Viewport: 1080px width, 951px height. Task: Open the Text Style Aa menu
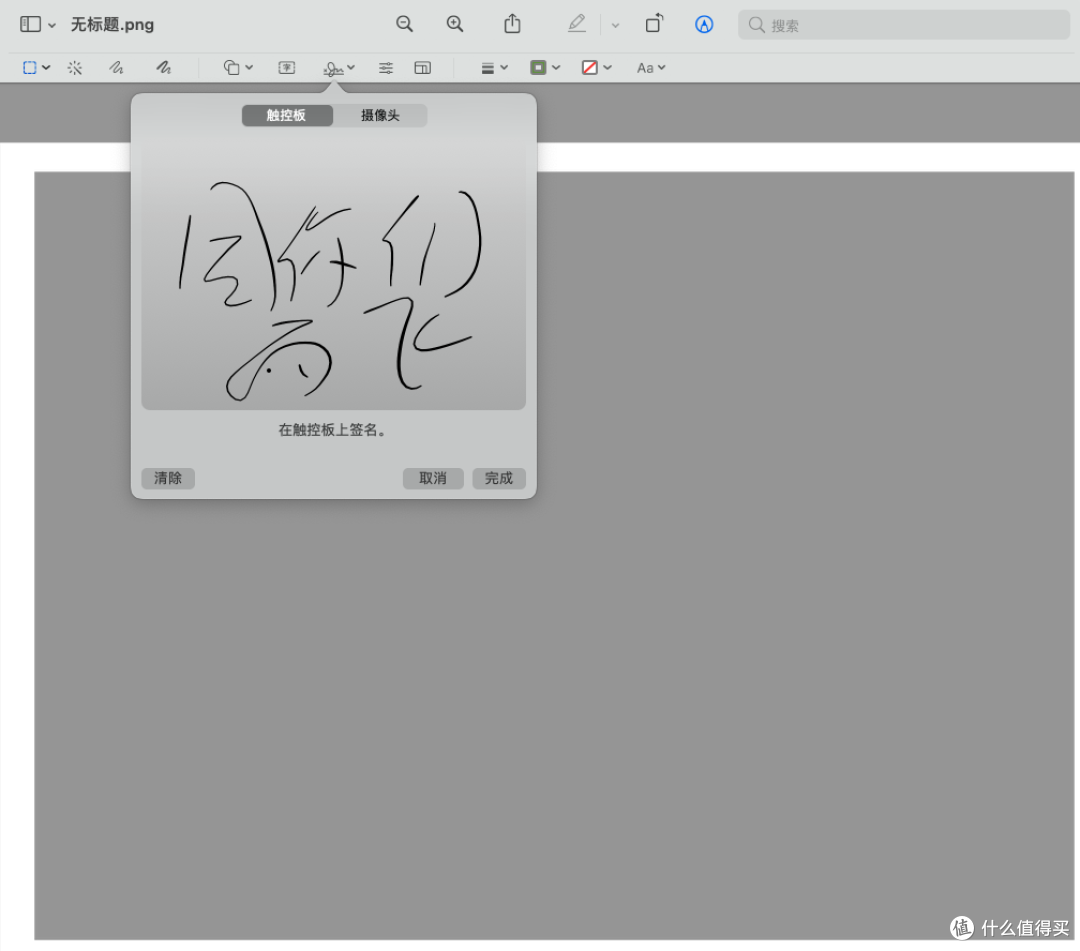[650, 67]
